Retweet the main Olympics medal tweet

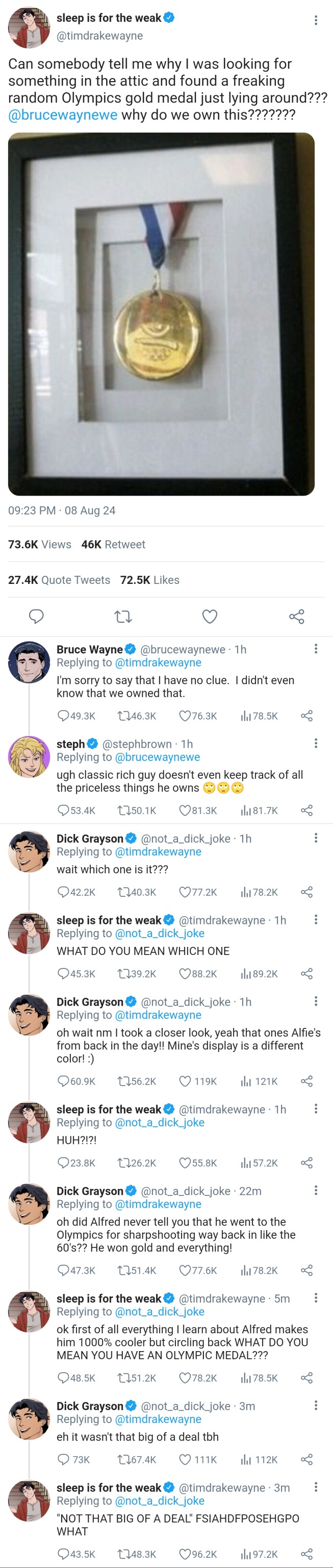[x=123, y=617]
